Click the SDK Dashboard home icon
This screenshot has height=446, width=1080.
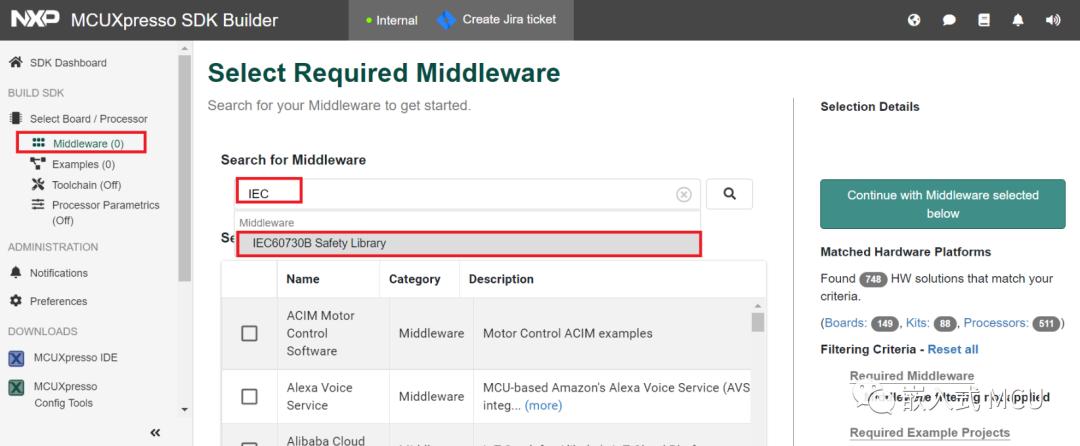(x=15, y=62)
